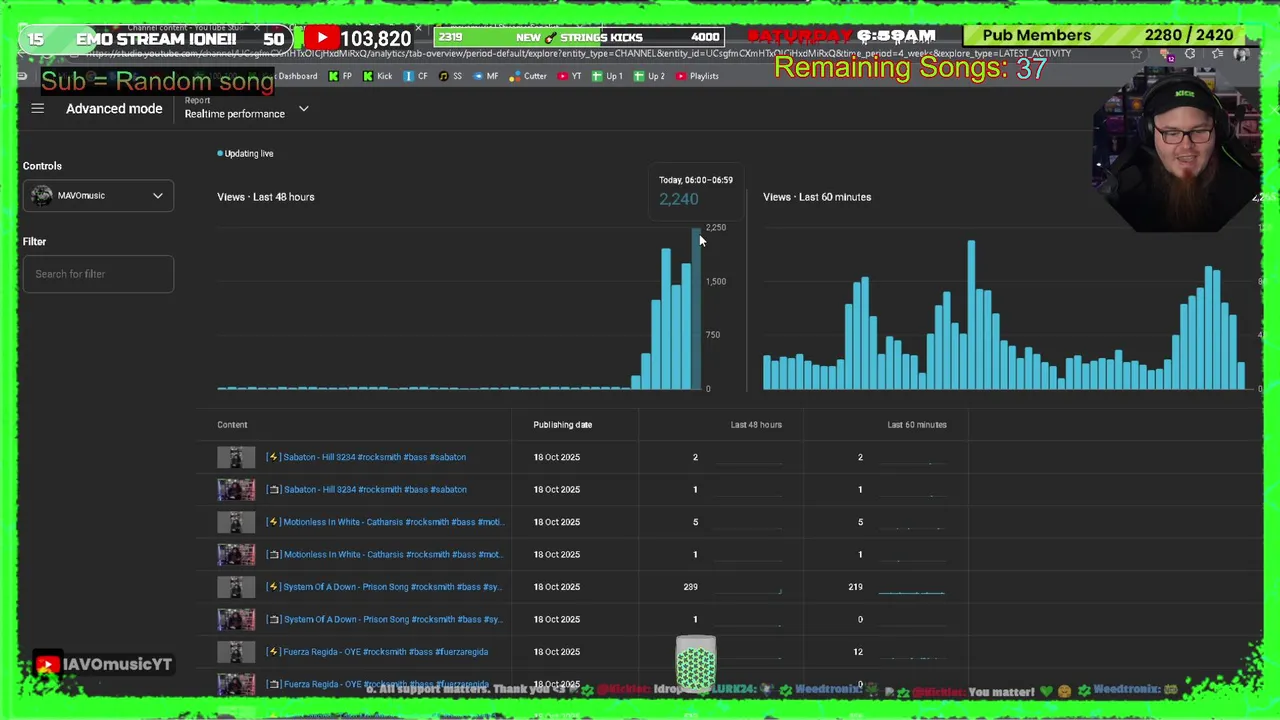Click the 12 value on the Fuerza Regida row

(858, 652)
